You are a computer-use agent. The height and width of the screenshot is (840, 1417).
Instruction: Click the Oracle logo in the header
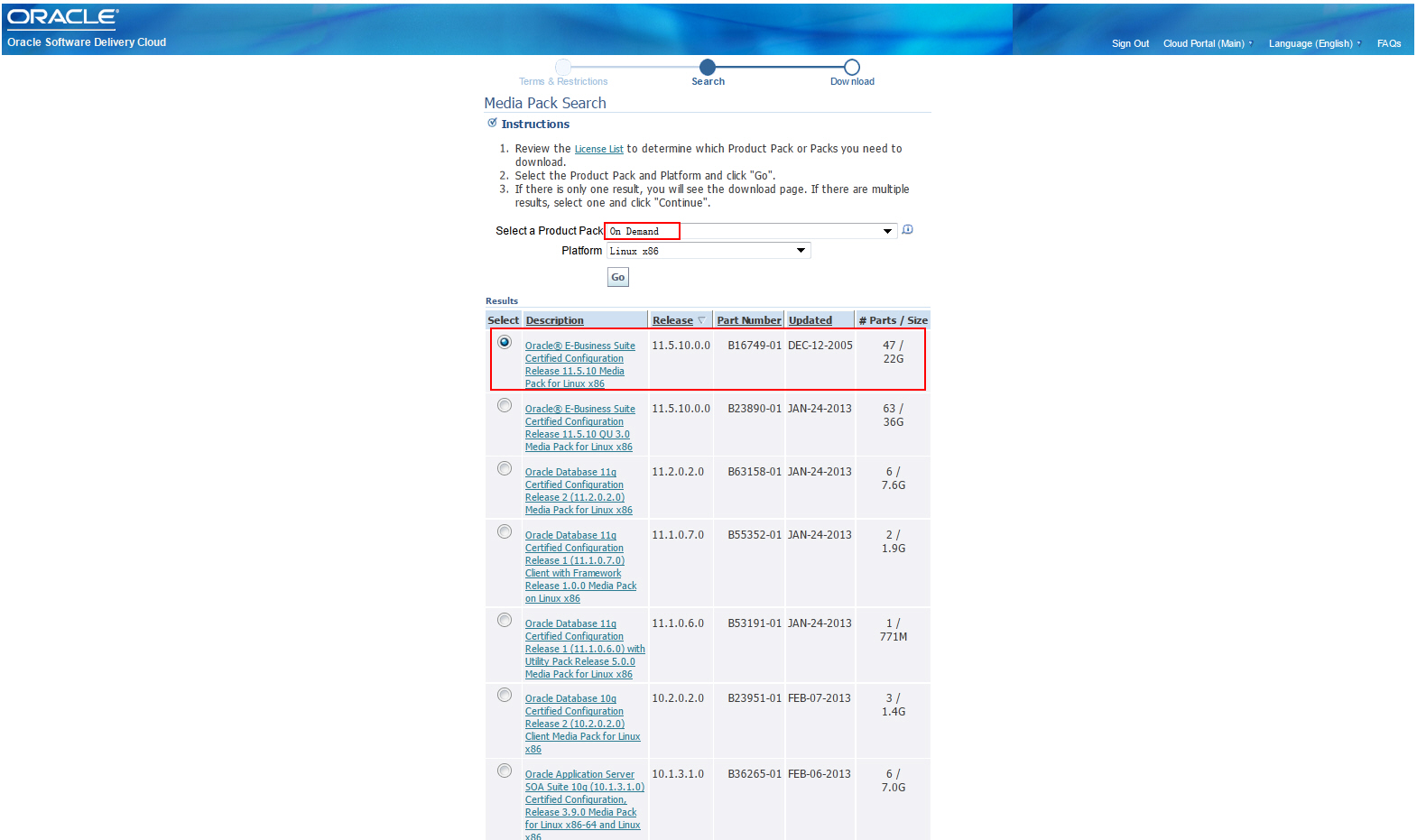(x=62, y=17)
